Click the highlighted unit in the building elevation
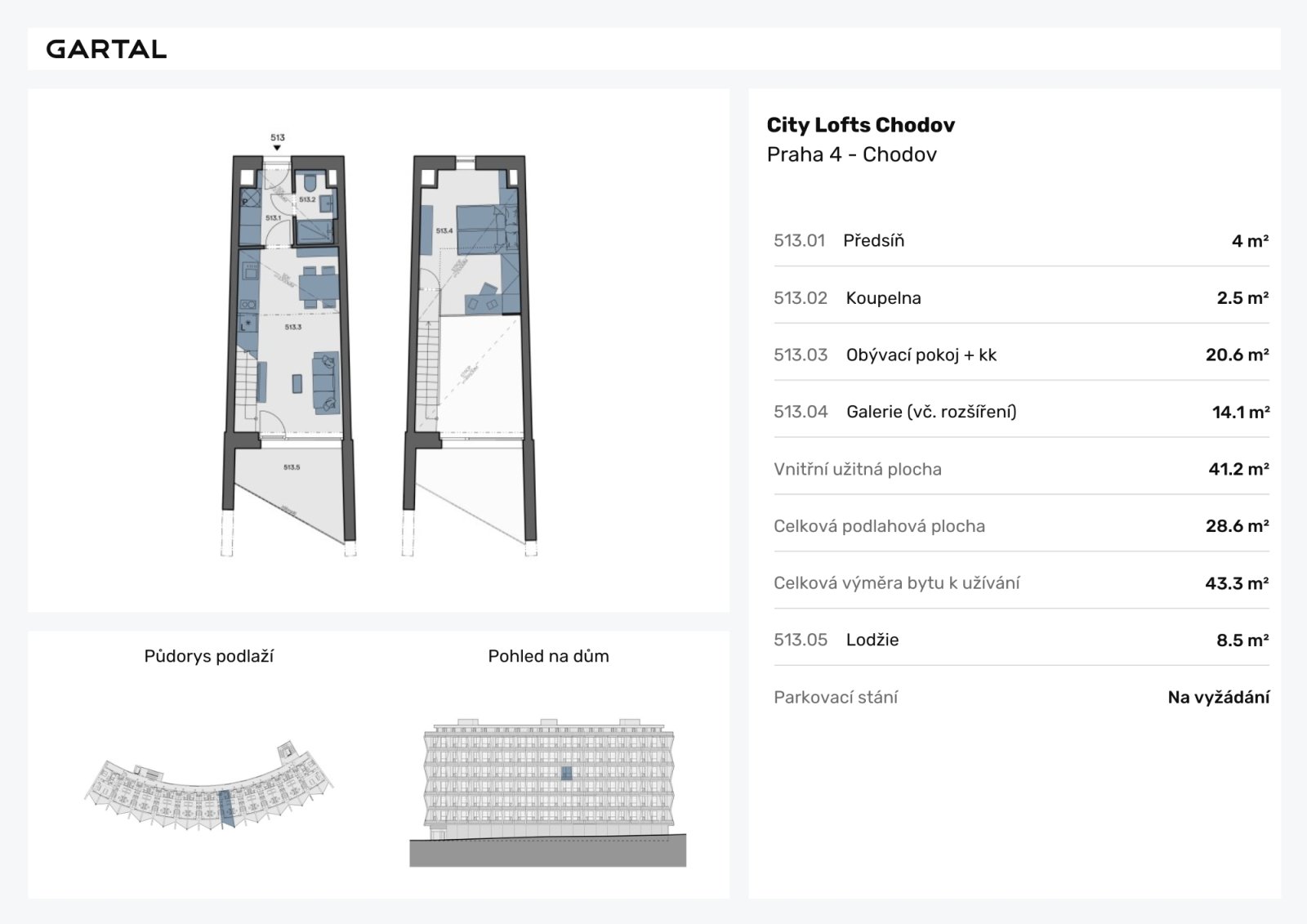 coord(566,773)
